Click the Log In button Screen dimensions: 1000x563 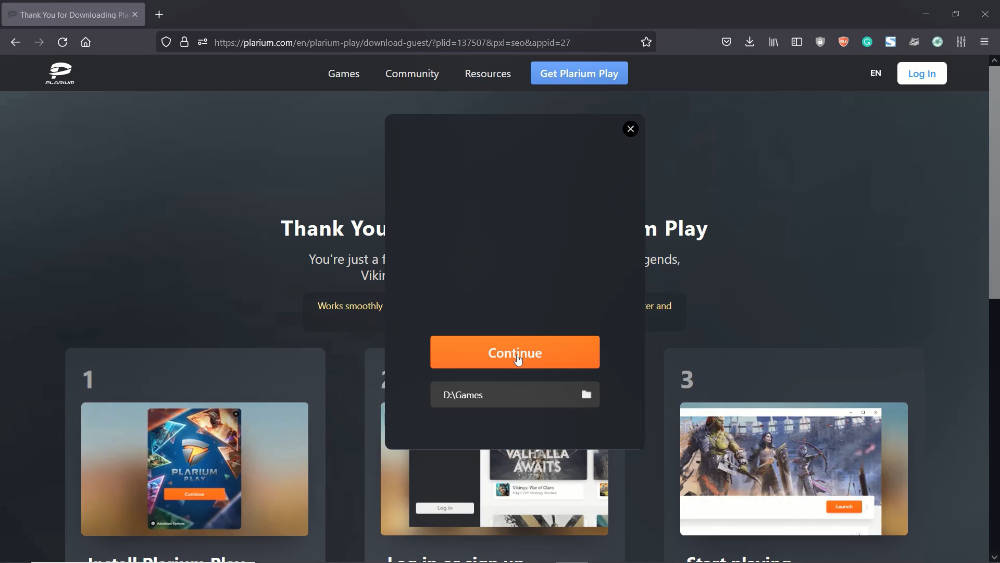922,73
